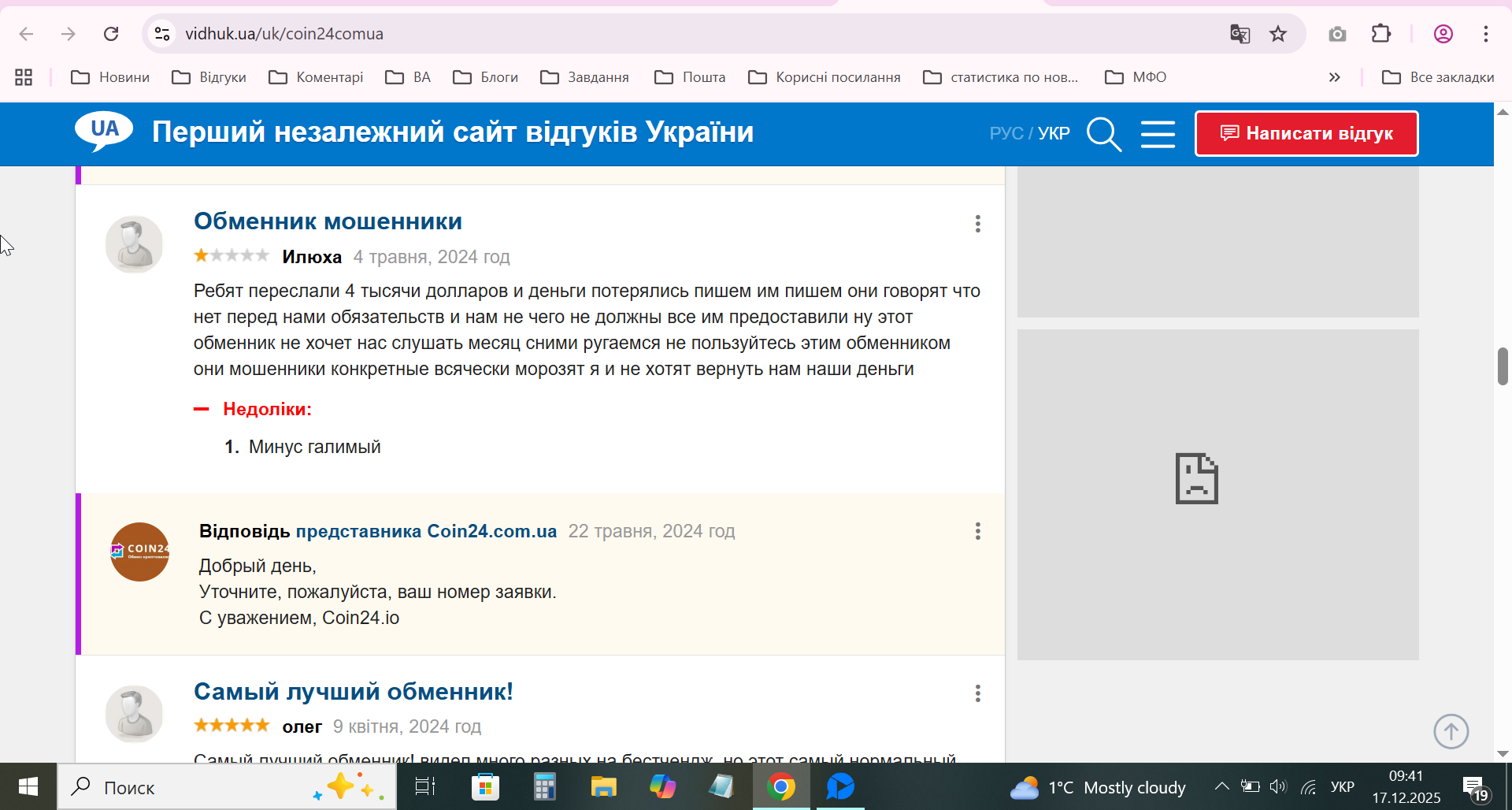Screen dimensions: 1512x810
Task: Open the Chrome profile avatar
Action: click(1443, 34)
